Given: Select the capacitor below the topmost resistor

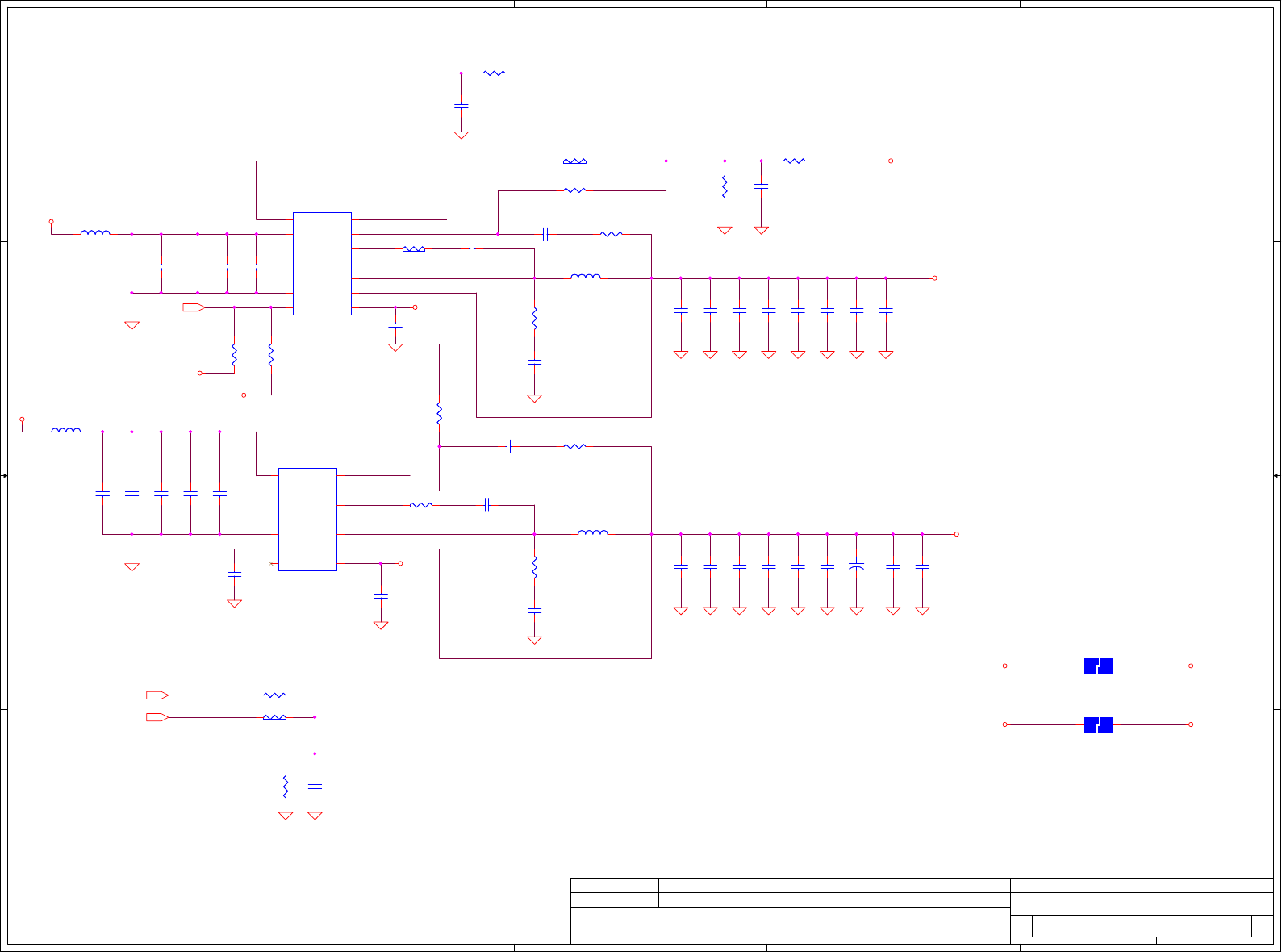Looking at the screenshot, I should coord(461,106).
